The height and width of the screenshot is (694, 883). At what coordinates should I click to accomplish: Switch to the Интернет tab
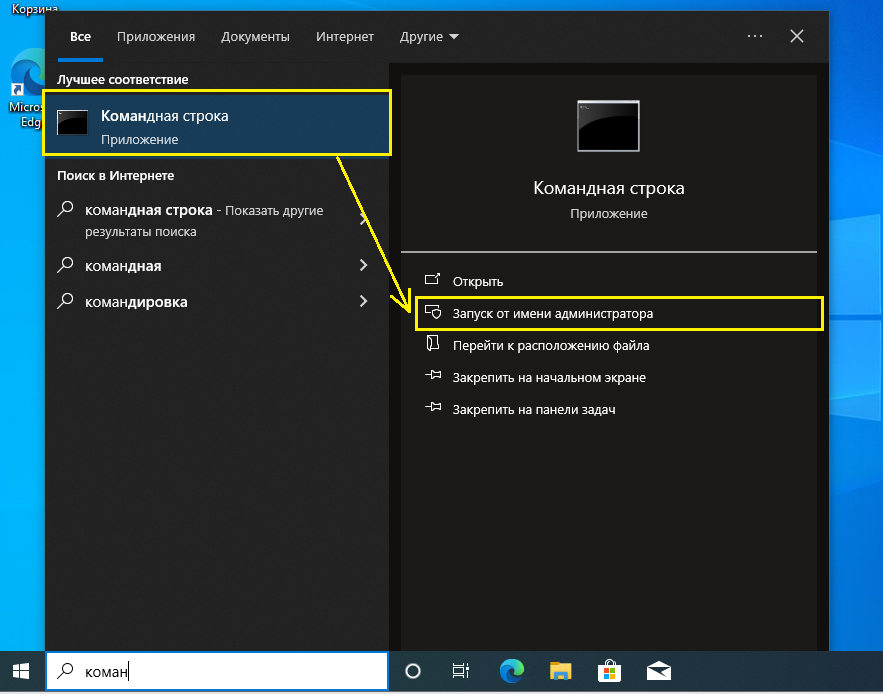345,37
